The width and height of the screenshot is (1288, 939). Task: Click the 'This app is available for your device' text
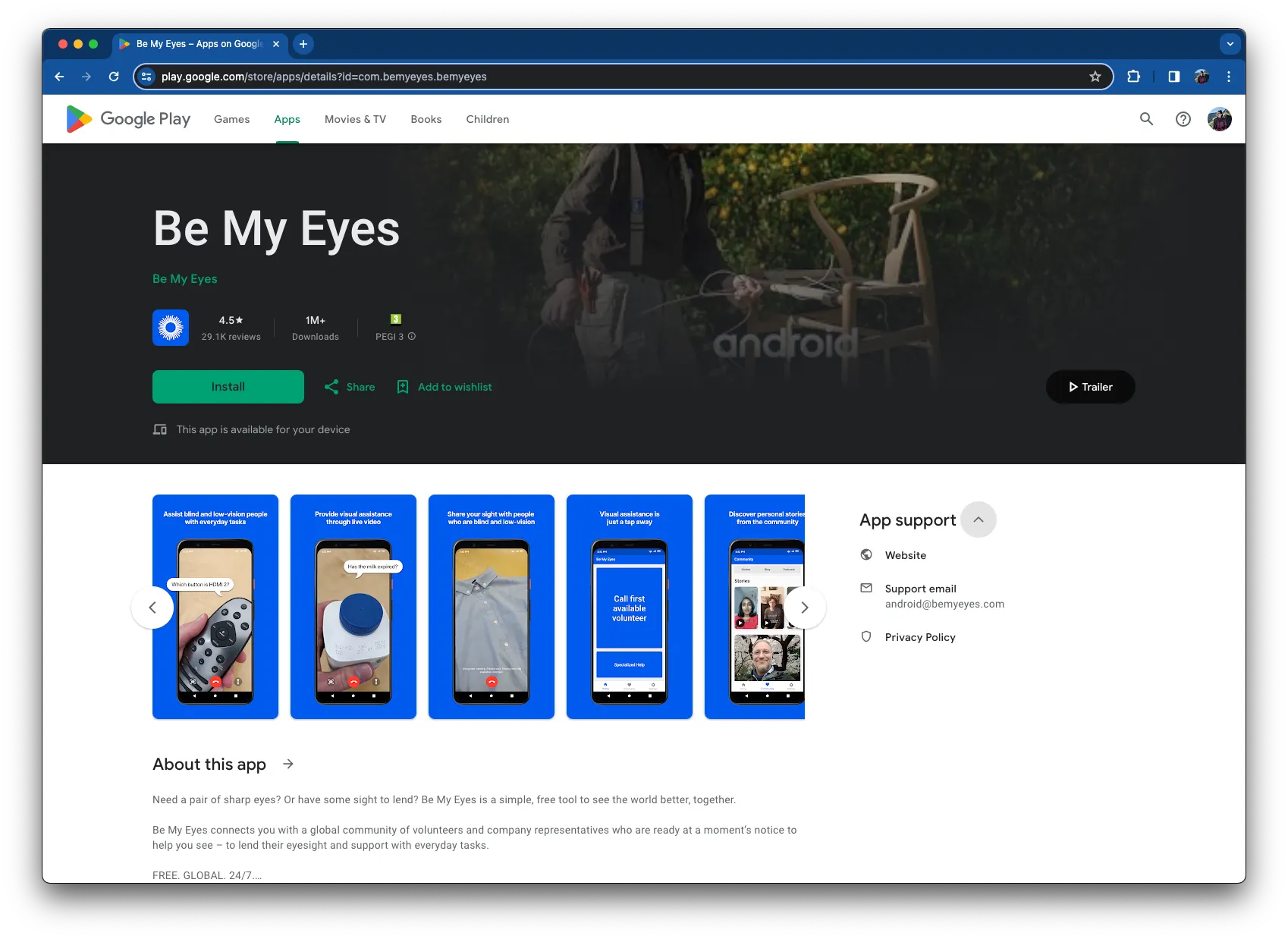[x=263, y=429]
